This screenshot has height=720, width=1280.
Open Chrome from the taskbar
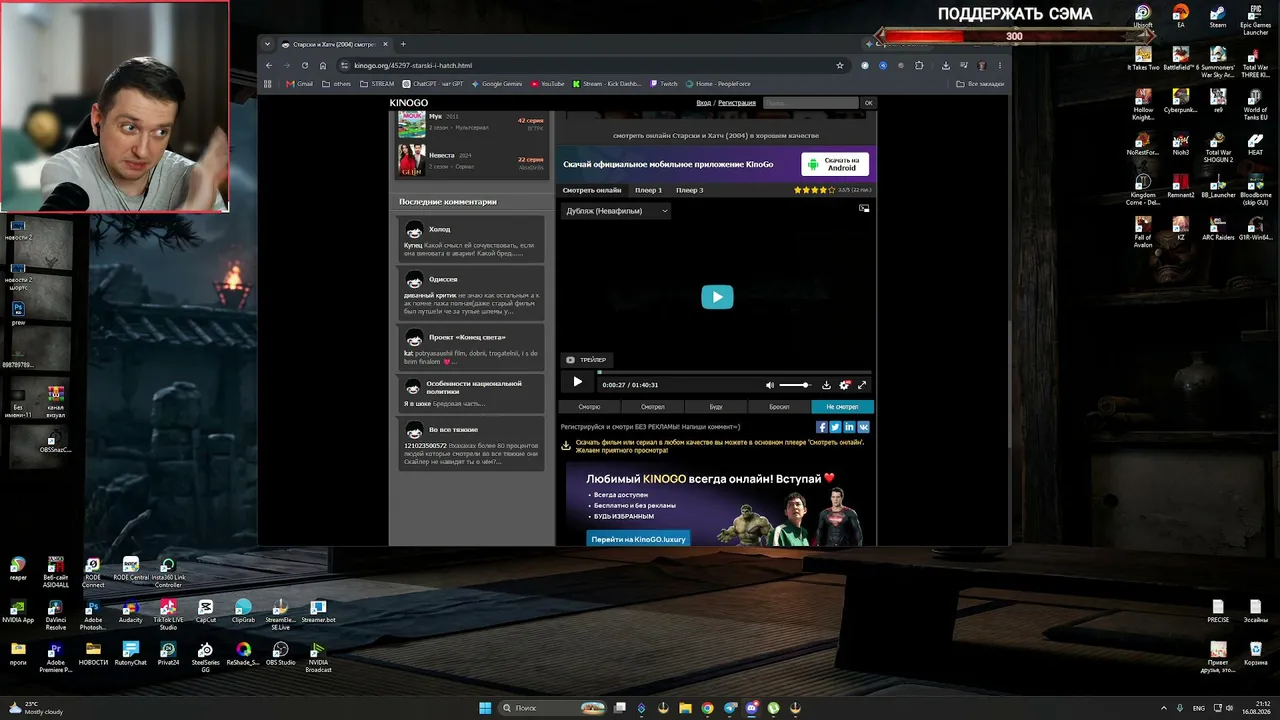click(x=707, y=708)
